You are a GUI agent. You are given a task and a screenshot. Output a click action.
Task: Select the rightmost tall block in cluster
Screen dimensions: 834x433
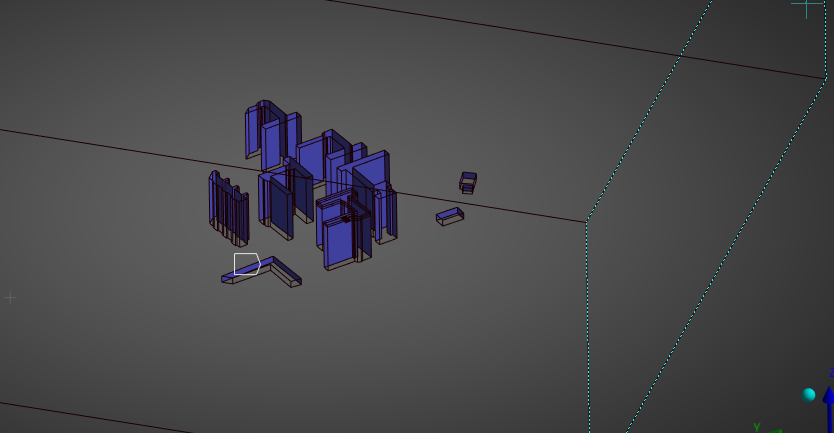(384, 205)
